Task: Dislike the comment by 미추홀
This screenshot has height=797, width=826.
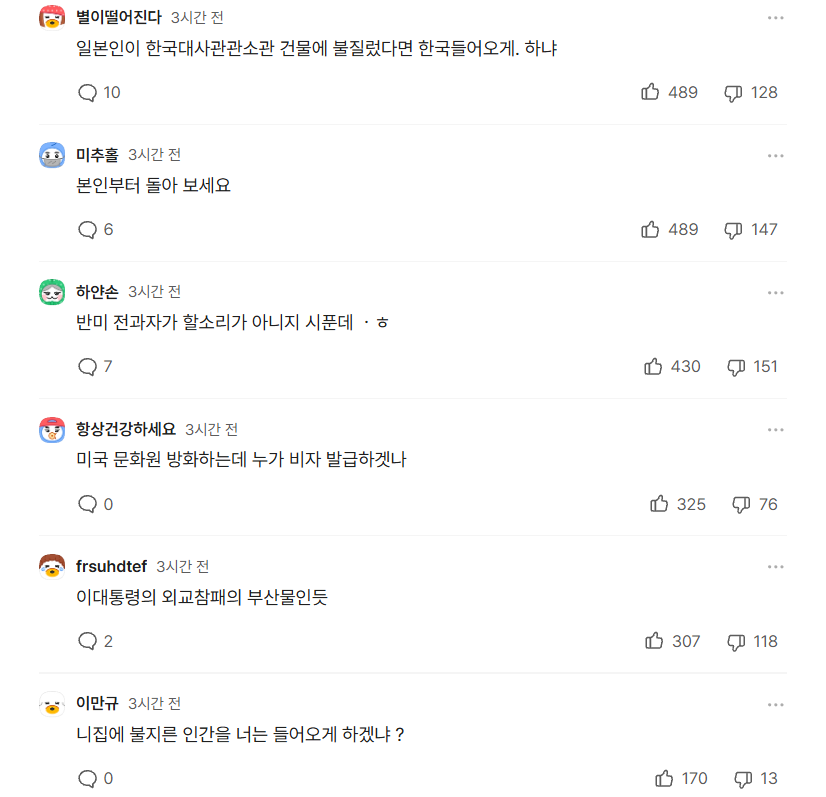Action: pyautogui.click(x=733, y=230)
